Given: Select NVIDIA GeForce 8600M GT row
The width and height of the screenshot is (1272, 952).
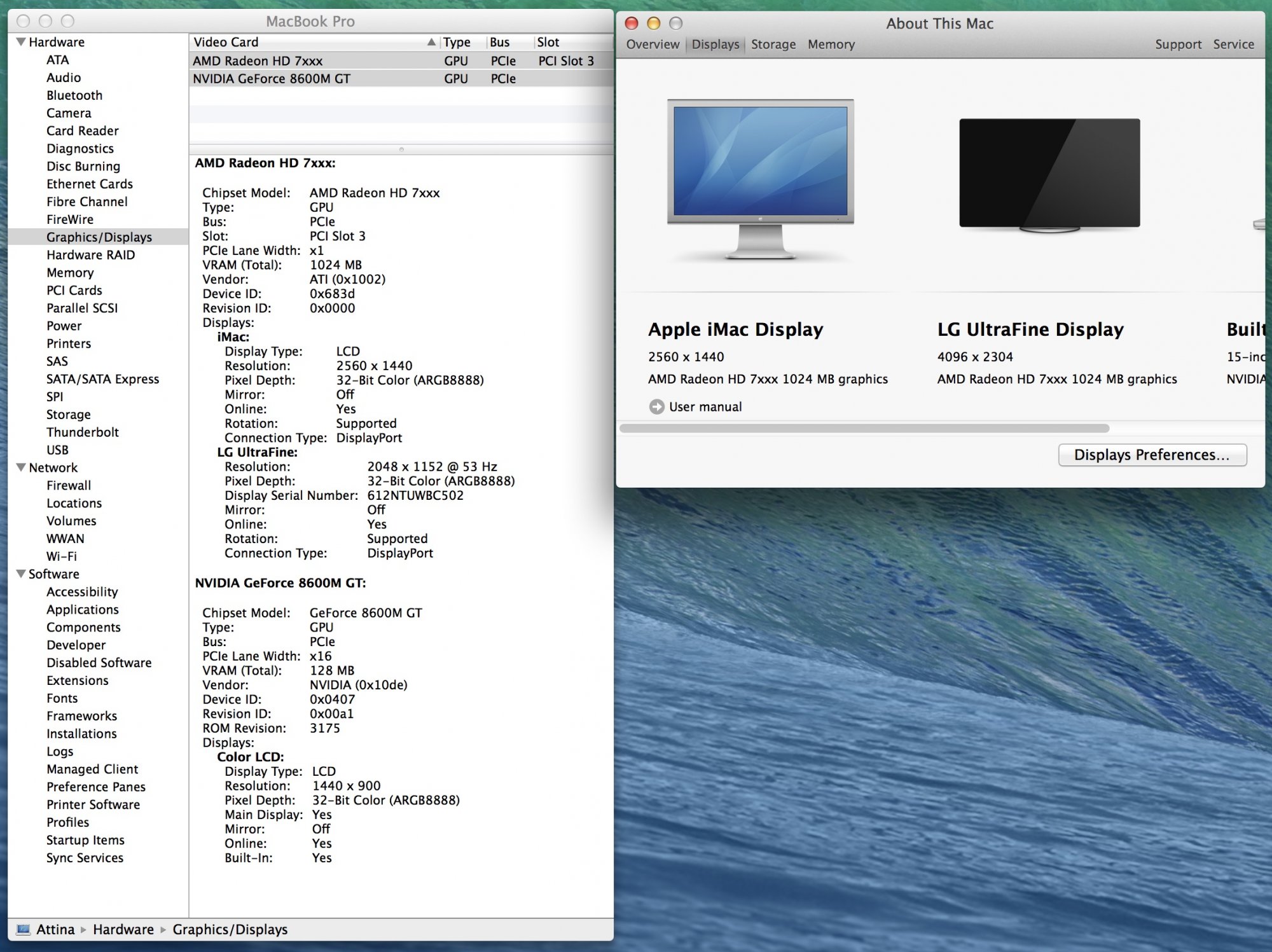Looking at the screenshot, I should point(272,79).
